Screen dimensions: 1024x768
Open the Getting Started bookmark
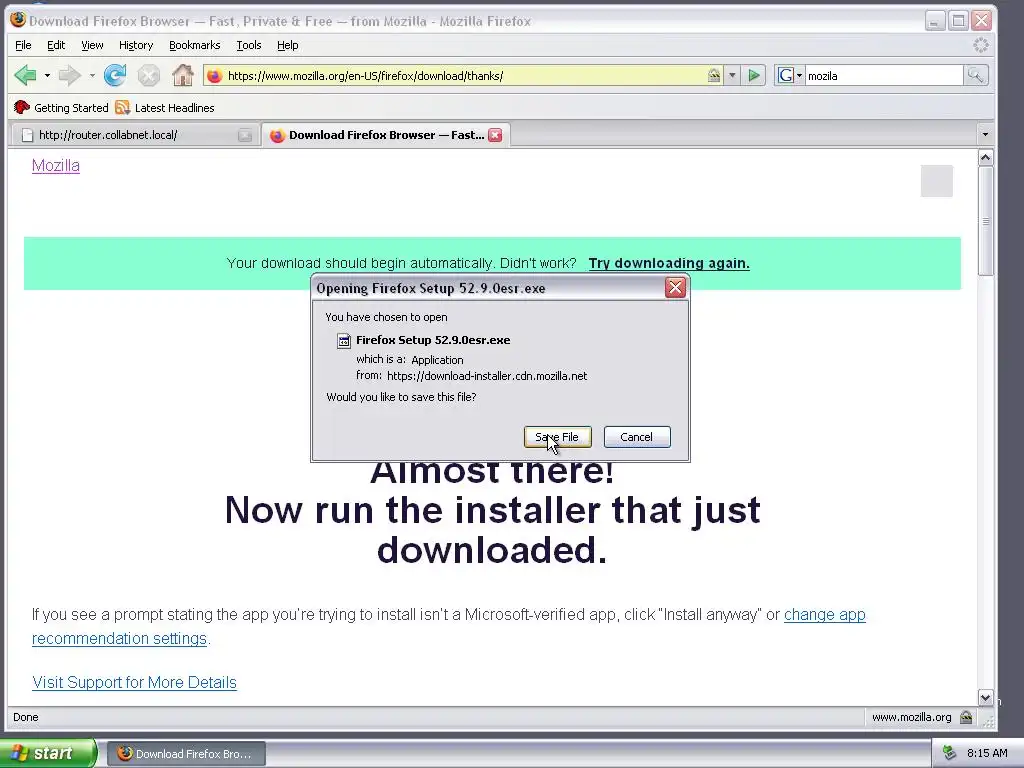coord(61,108)
